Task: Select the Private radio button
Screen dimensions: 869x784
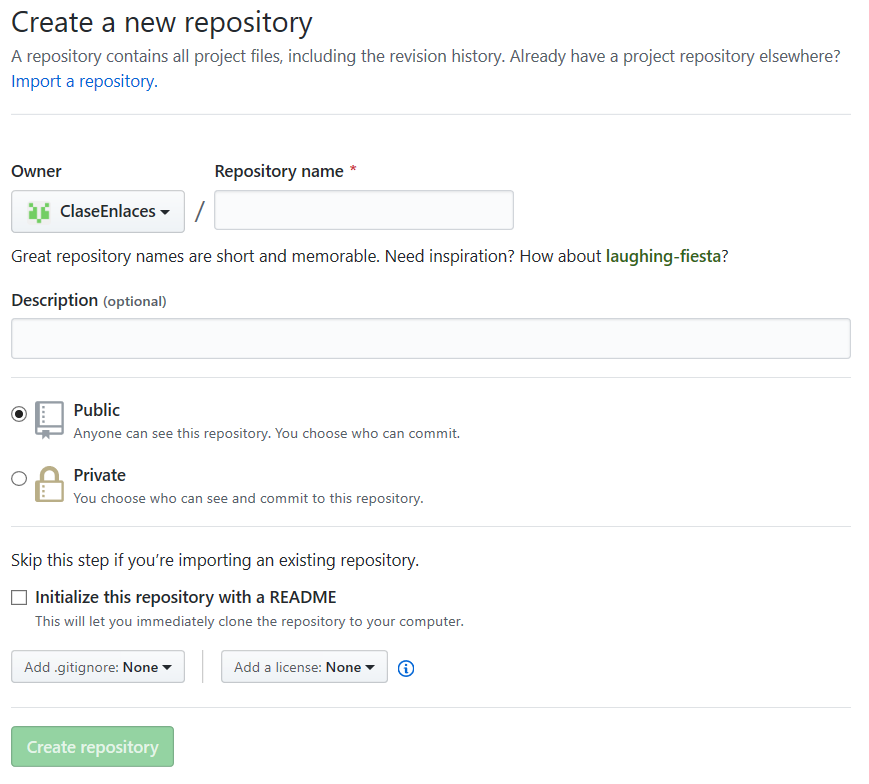Action: pyautogui.click(x=19, y=478)
